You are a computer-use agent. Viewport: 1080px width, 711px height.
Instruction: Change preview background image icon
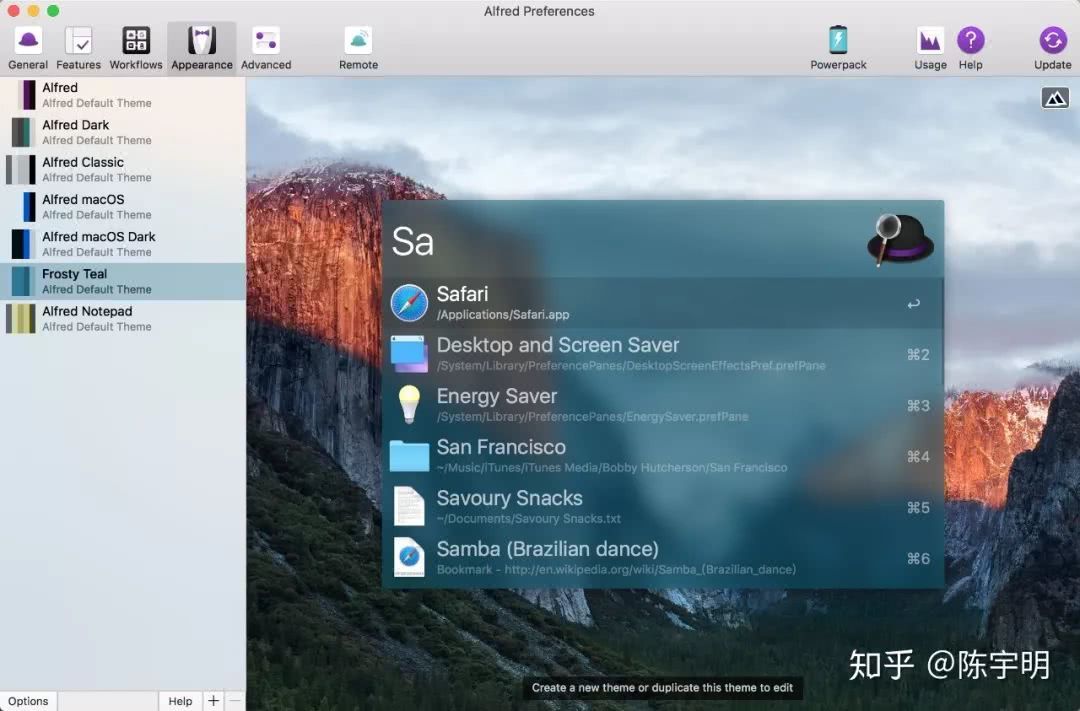click(1055, 98)
